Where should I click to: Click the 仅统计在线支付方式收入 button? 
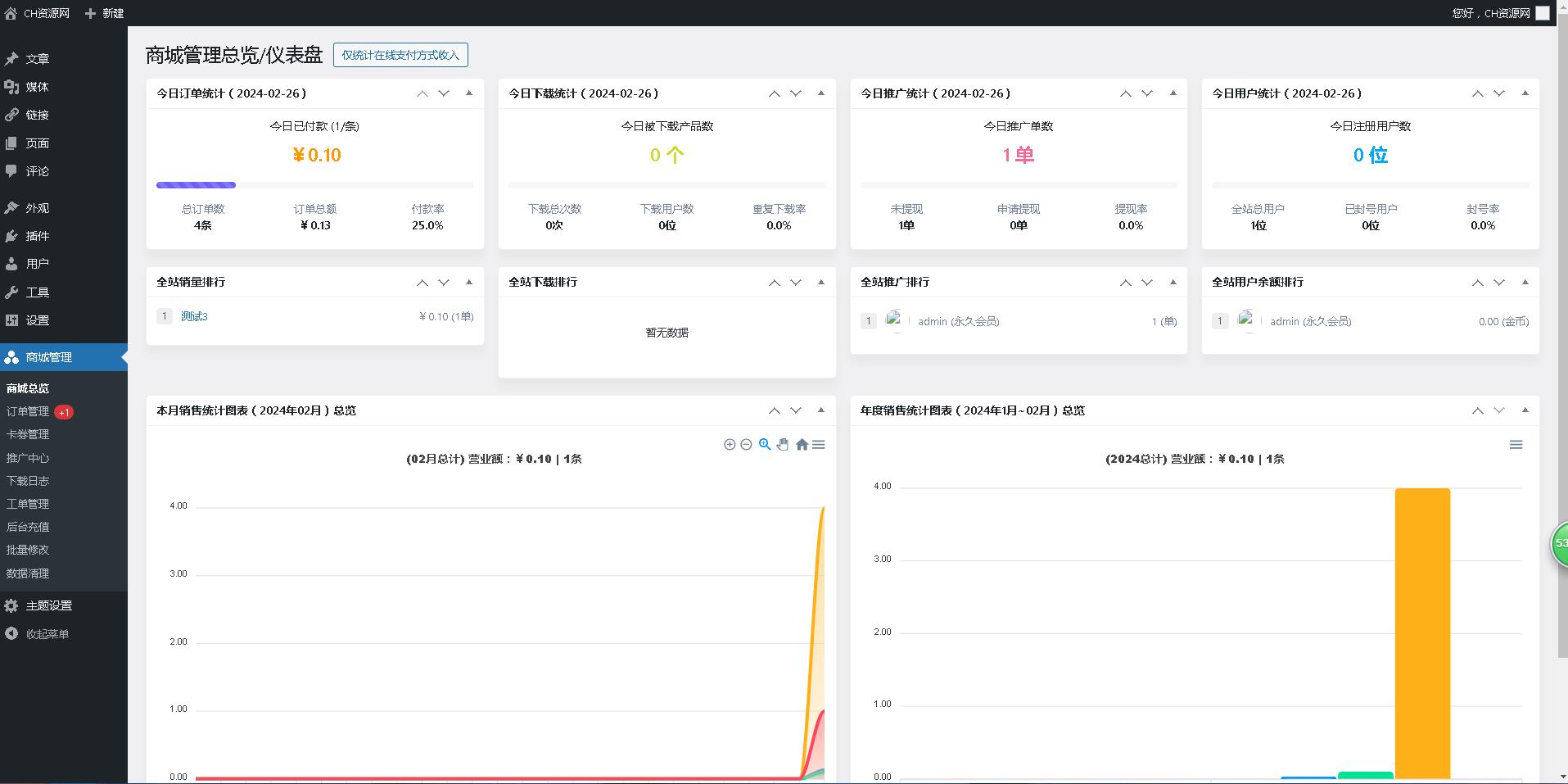click(x=400, y=55)
